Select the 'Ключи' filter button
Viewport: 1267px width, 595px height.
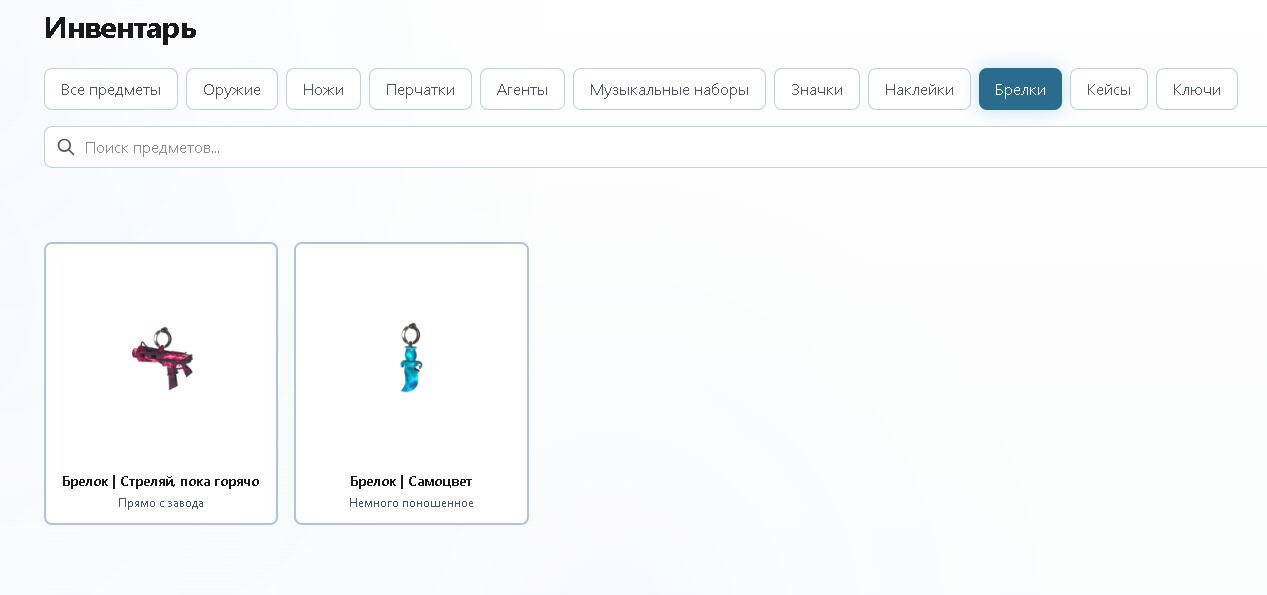tap(1197, 89)
